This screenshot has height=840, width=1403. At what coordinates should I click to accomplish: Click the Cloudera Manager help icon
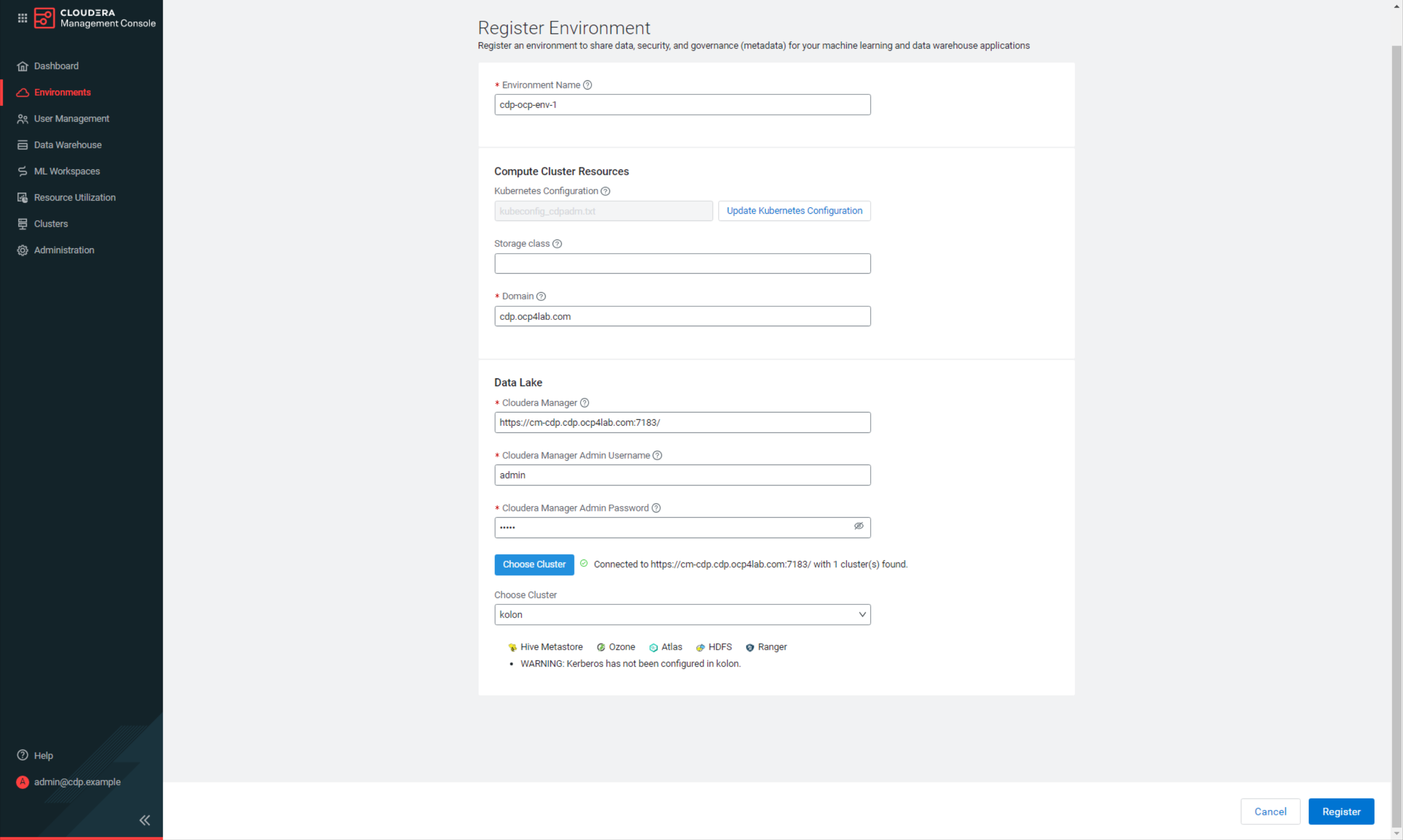click(x=584, y=403)
